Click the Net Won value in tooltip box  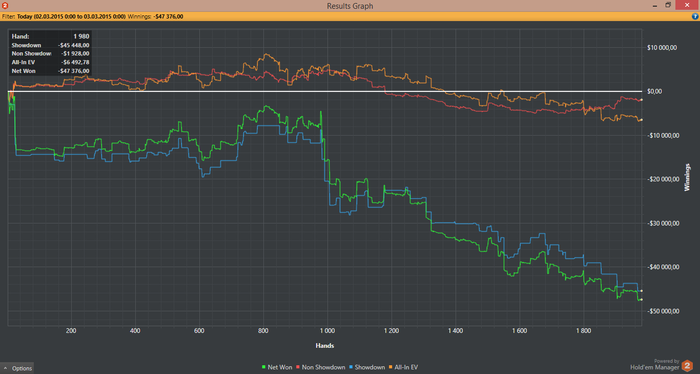(74, 71)
